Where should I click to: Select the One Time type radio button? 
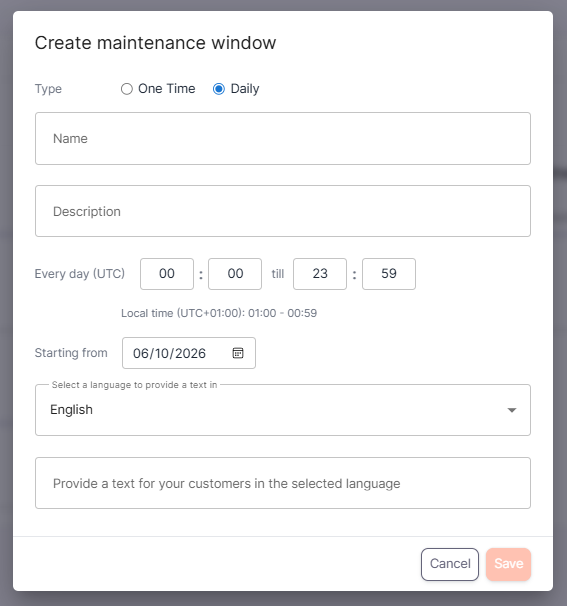click(126, 89)
